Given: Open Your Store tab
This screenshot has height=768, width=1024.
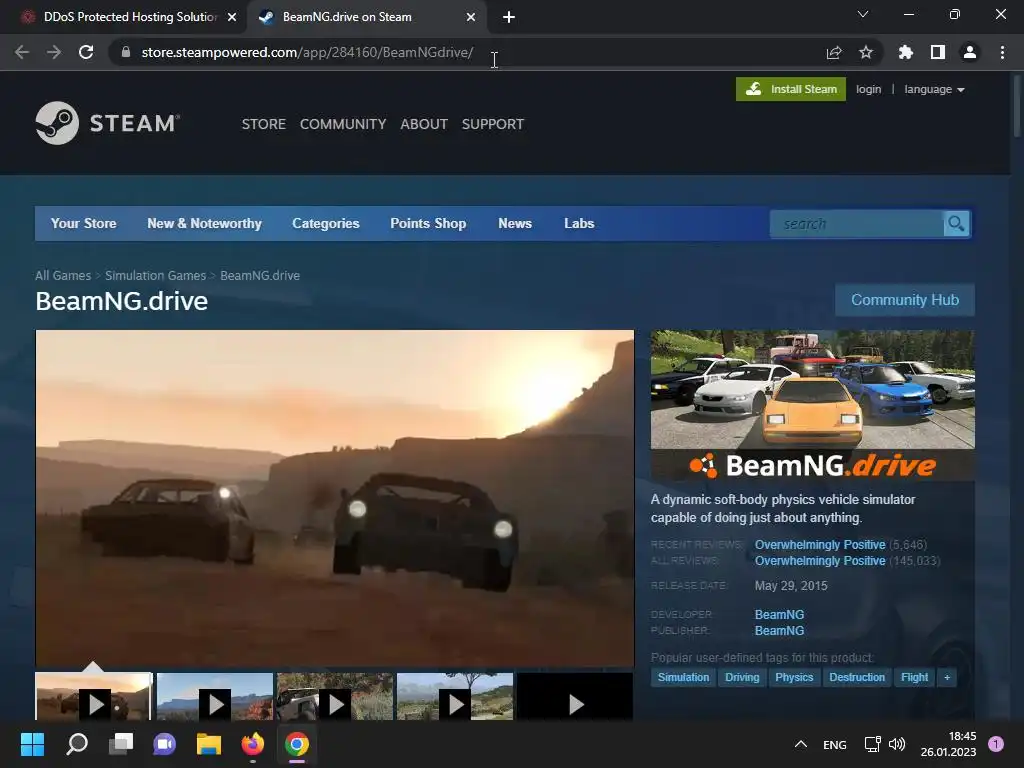Looking at the screenshot, I should (84, 223).
